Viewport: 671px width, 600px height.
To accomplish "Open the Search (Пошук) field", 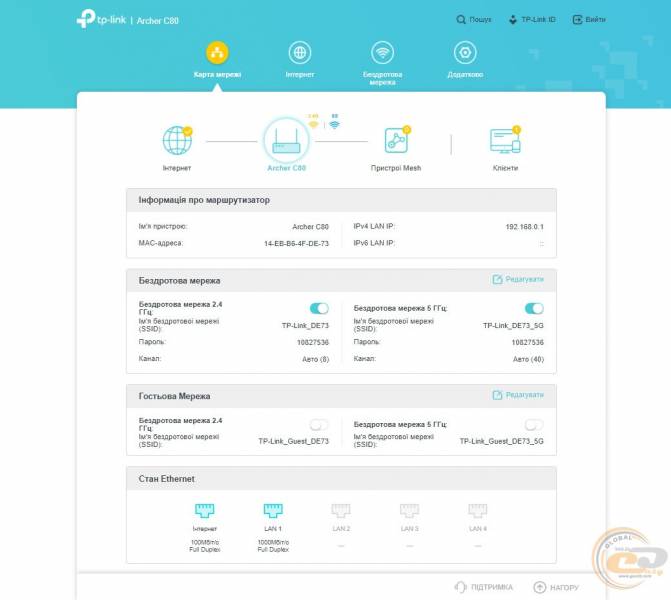I will (473, 20).
